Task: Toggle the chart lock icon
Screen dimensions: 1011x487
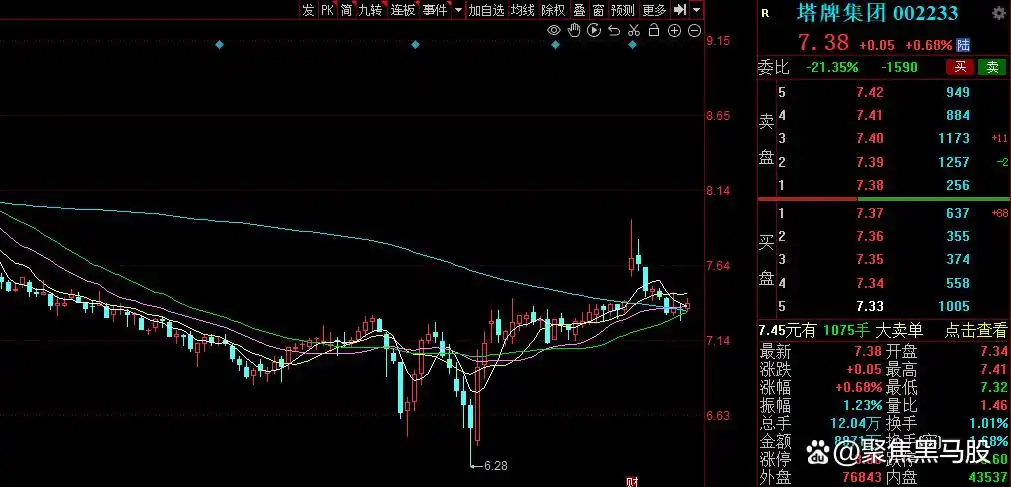Action: [654, 30]
